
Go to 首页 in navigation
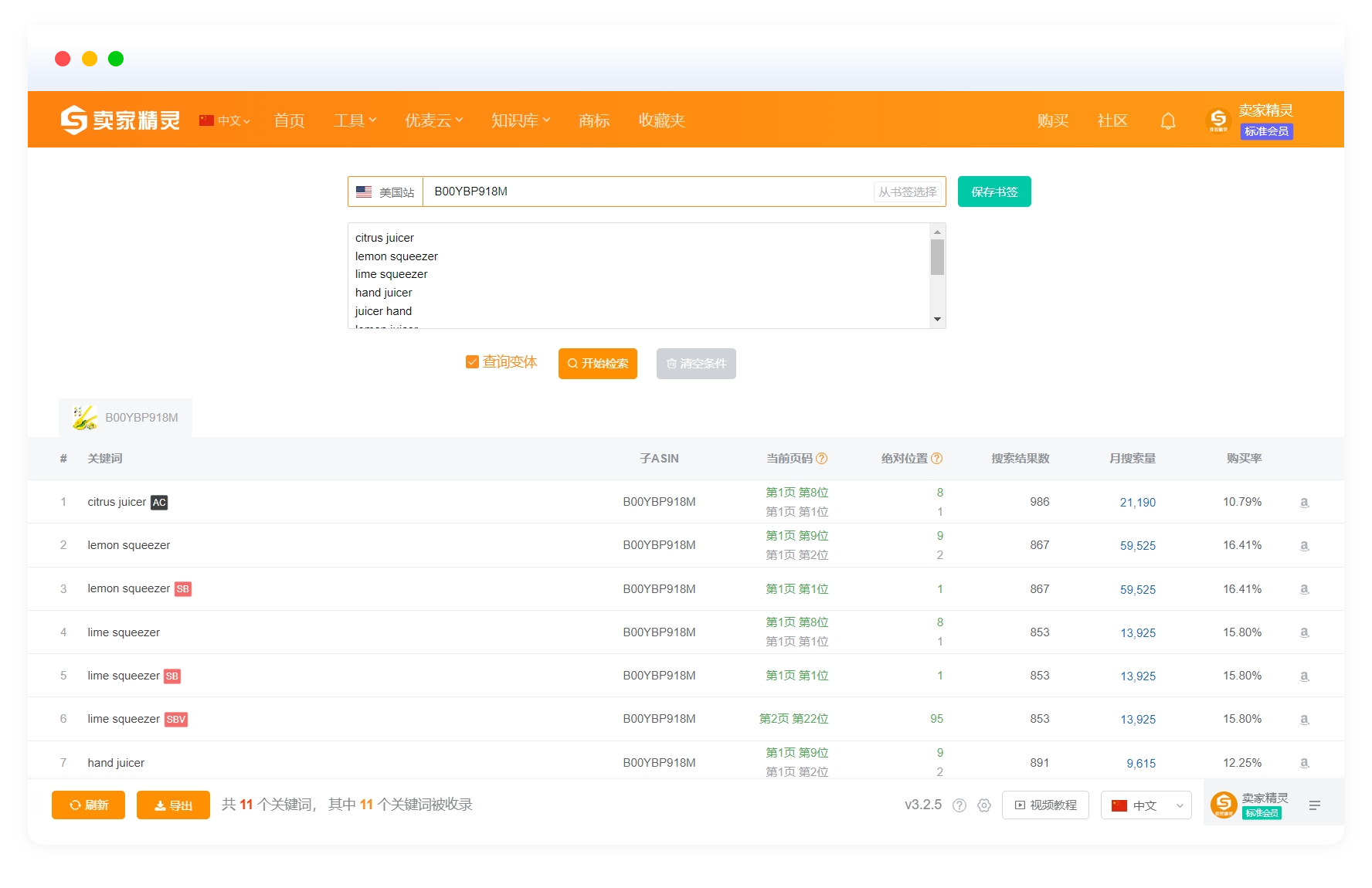290,120
